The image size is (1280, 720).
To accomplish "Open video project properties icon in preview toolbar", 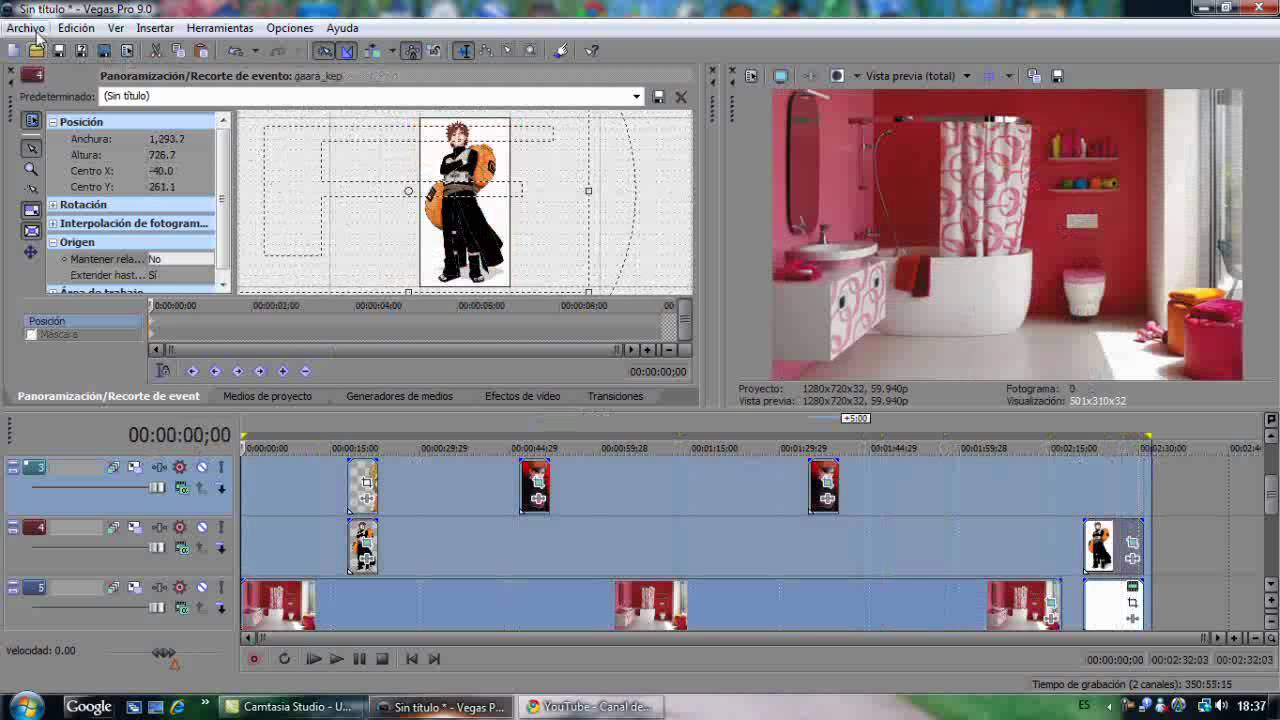I will point(751,76).
